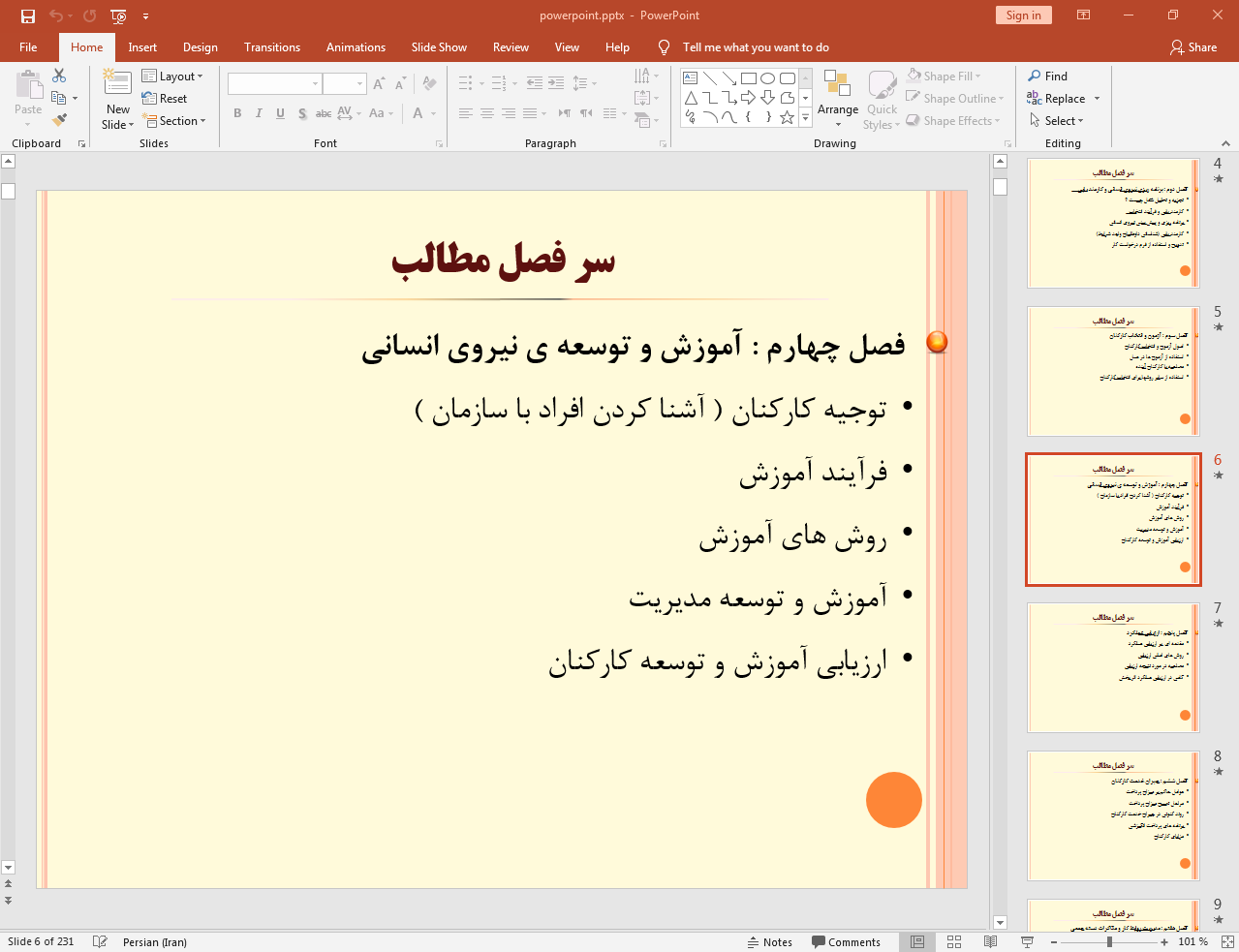The height and width of the screenshot is (952, 1239).
Task: Expand the Section dropdown
Action: click(173, 121)
